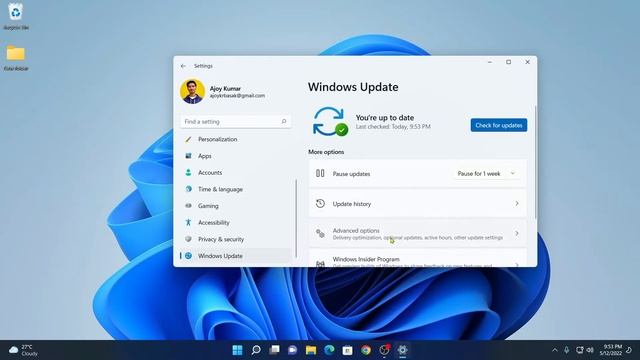Open the weather widget on taskbar
The width and height of the screenshot is (640, 360).
click(23, 350)
